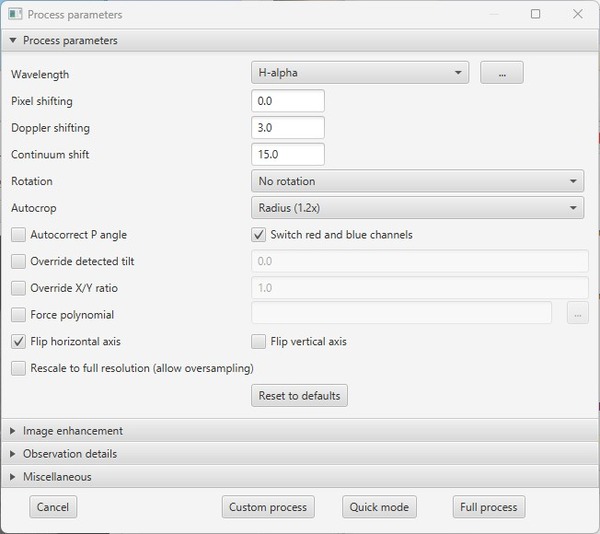Click the Force polynomial text field

(x=401, y=313)
